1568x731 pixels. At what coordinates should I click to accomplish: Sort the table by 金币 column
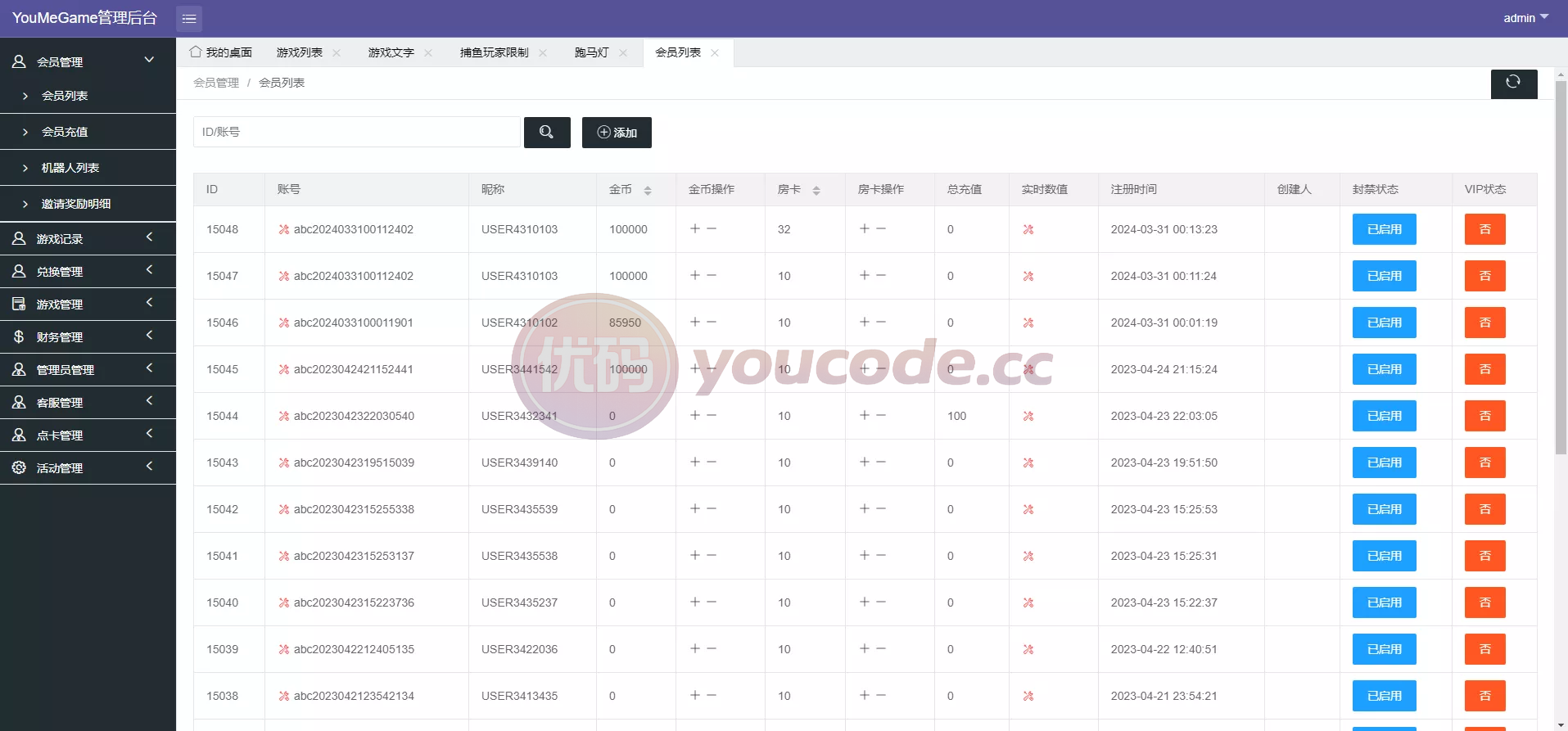click(648, 190)
